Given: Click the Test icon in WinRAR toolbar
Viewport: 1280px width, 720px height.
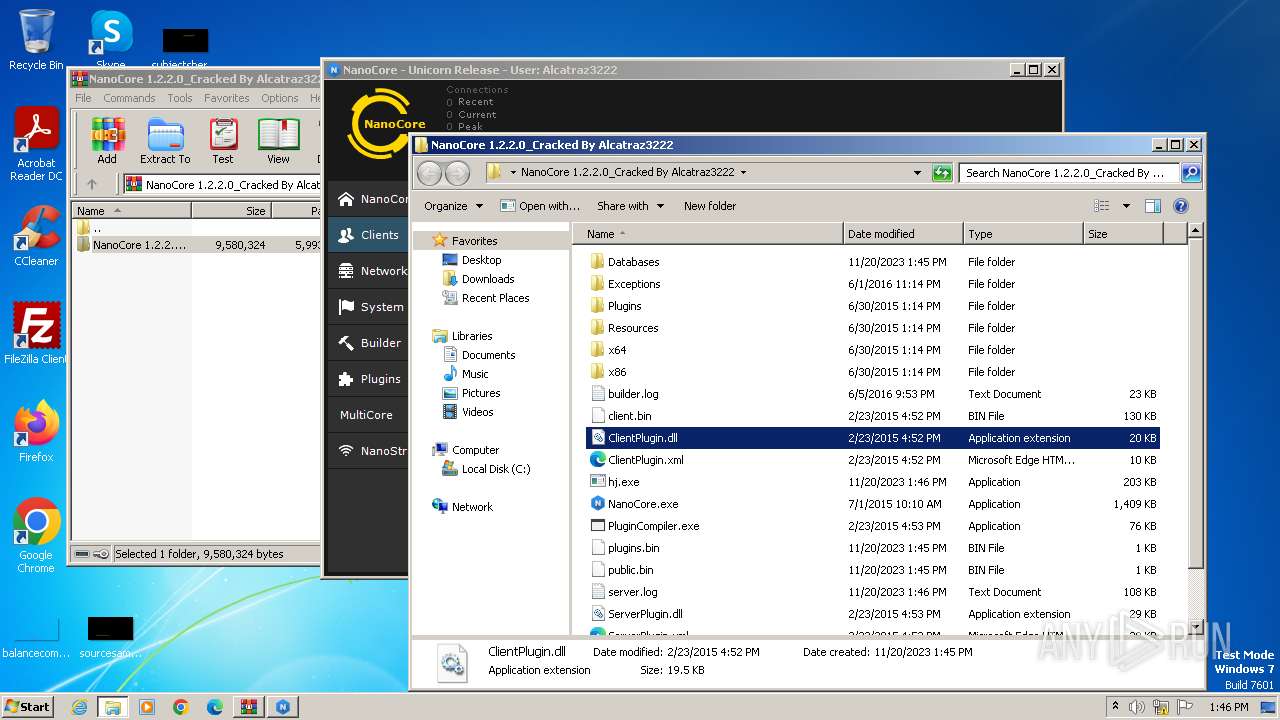Looking at the screenshot, I should click(x=223, y=140).
